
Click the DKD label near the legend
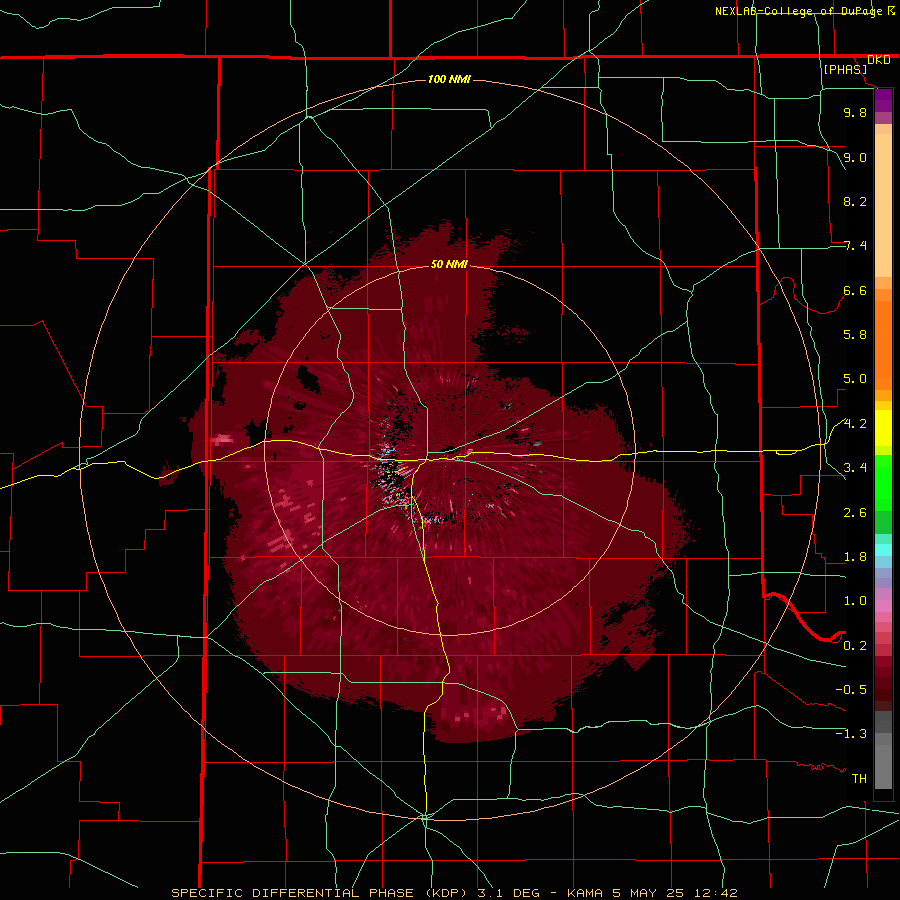tap(879, 60)
